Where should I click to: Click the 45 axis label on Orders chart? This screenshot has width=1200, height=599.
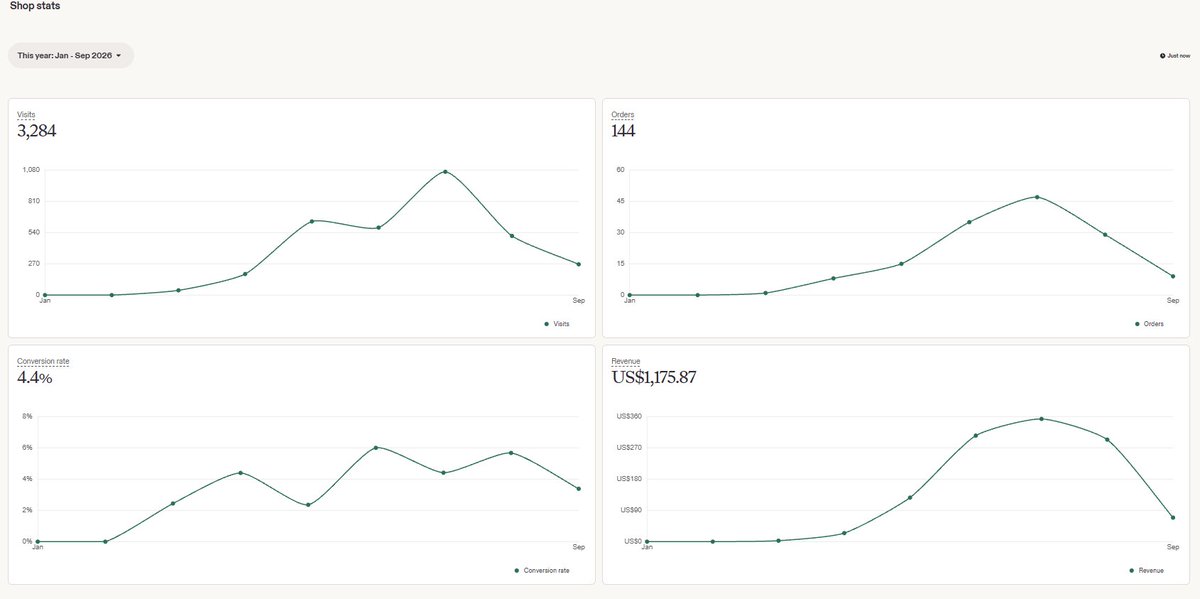coord(621,201)
